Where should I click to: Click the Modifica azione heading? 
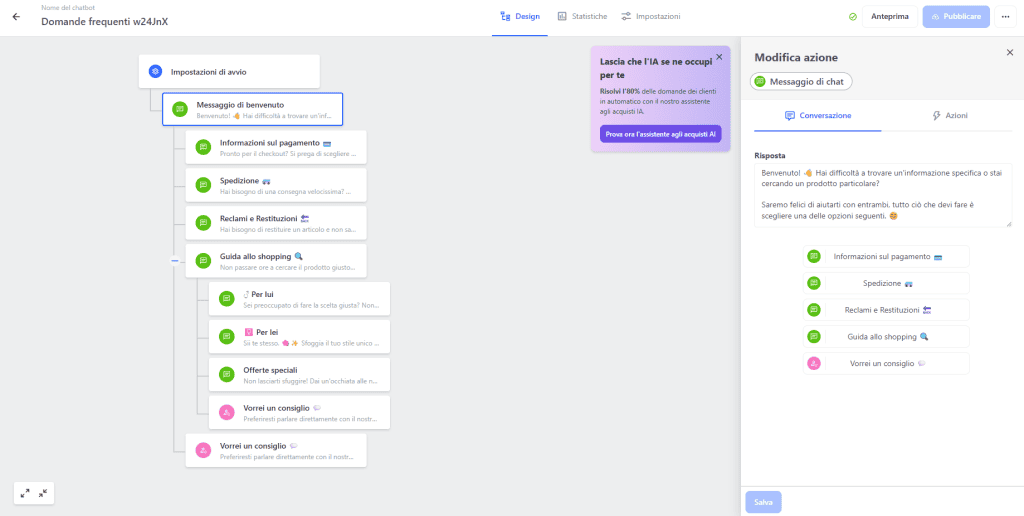tap(796, 57)
